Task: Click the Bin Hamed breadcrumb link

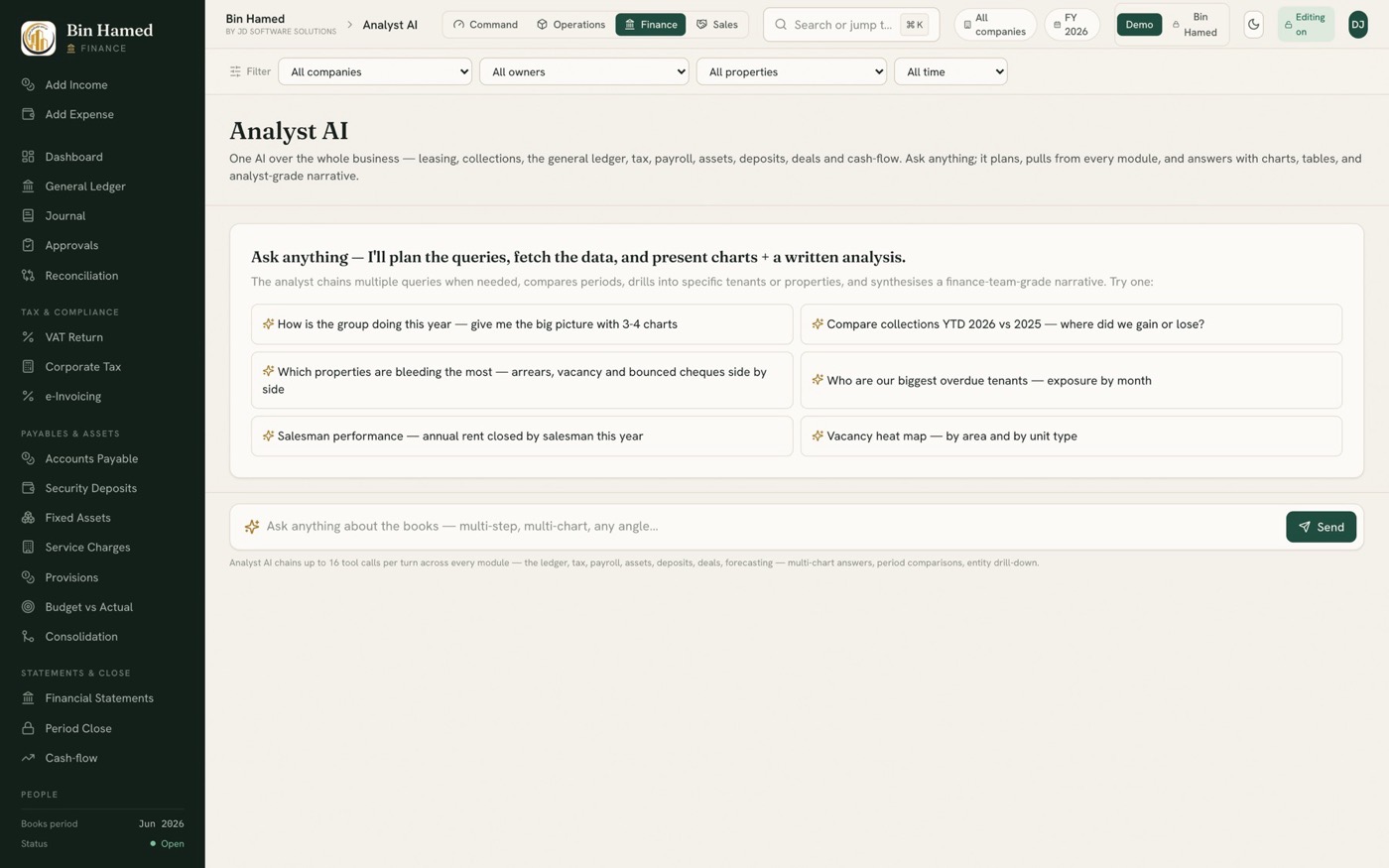Action: [x=255, y=19]
